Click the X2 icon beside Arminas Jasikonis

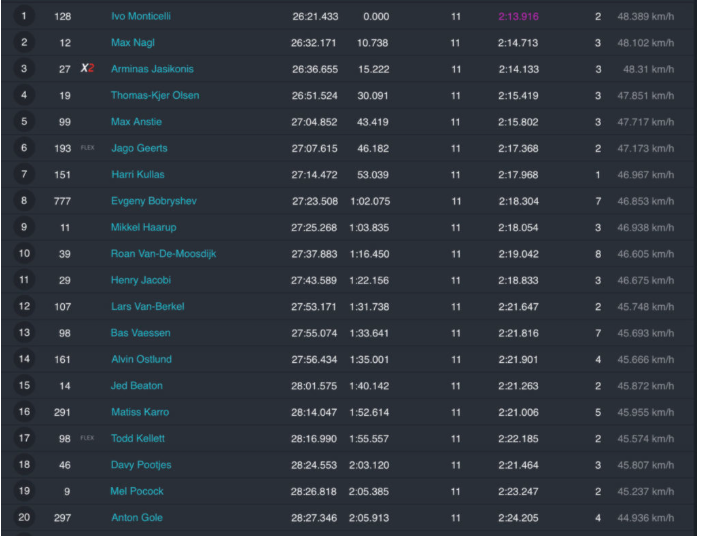click(87, 69)
